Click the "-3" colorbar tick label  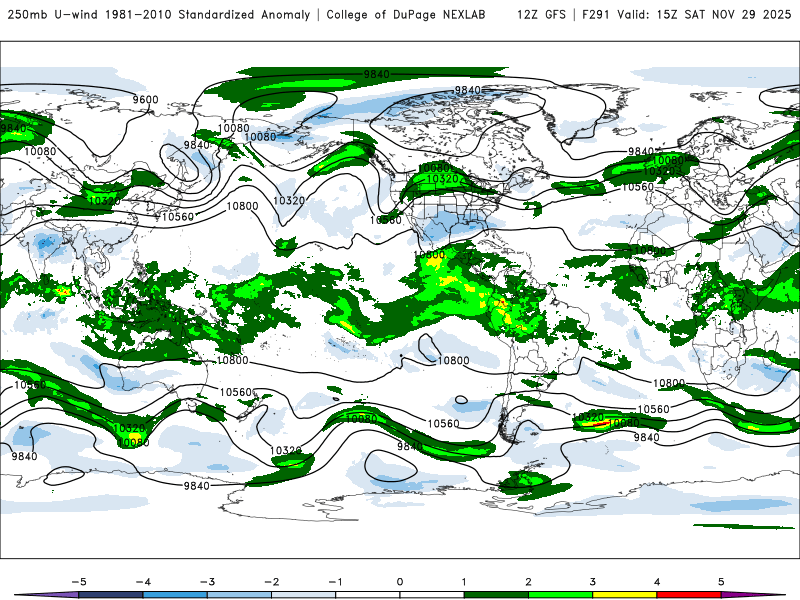[x=207, y=582]
